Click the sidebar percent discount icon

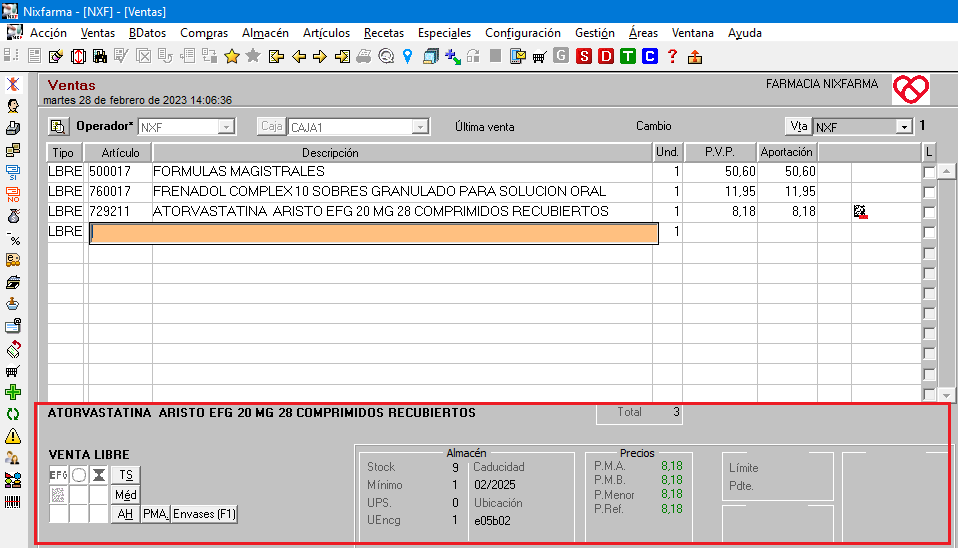(13, 238)
